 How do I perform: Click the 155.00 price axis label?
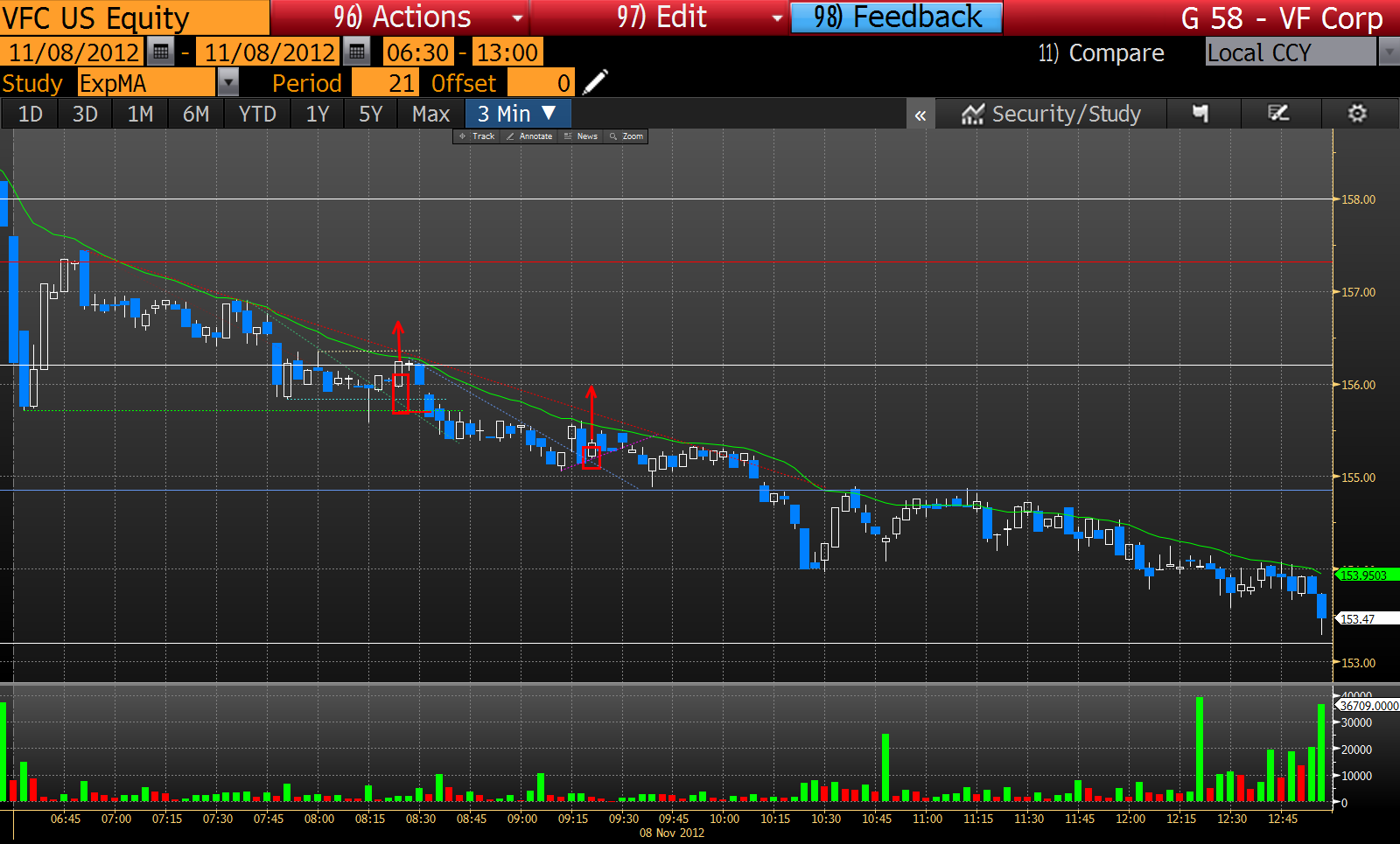click(x=1358, y=478)
